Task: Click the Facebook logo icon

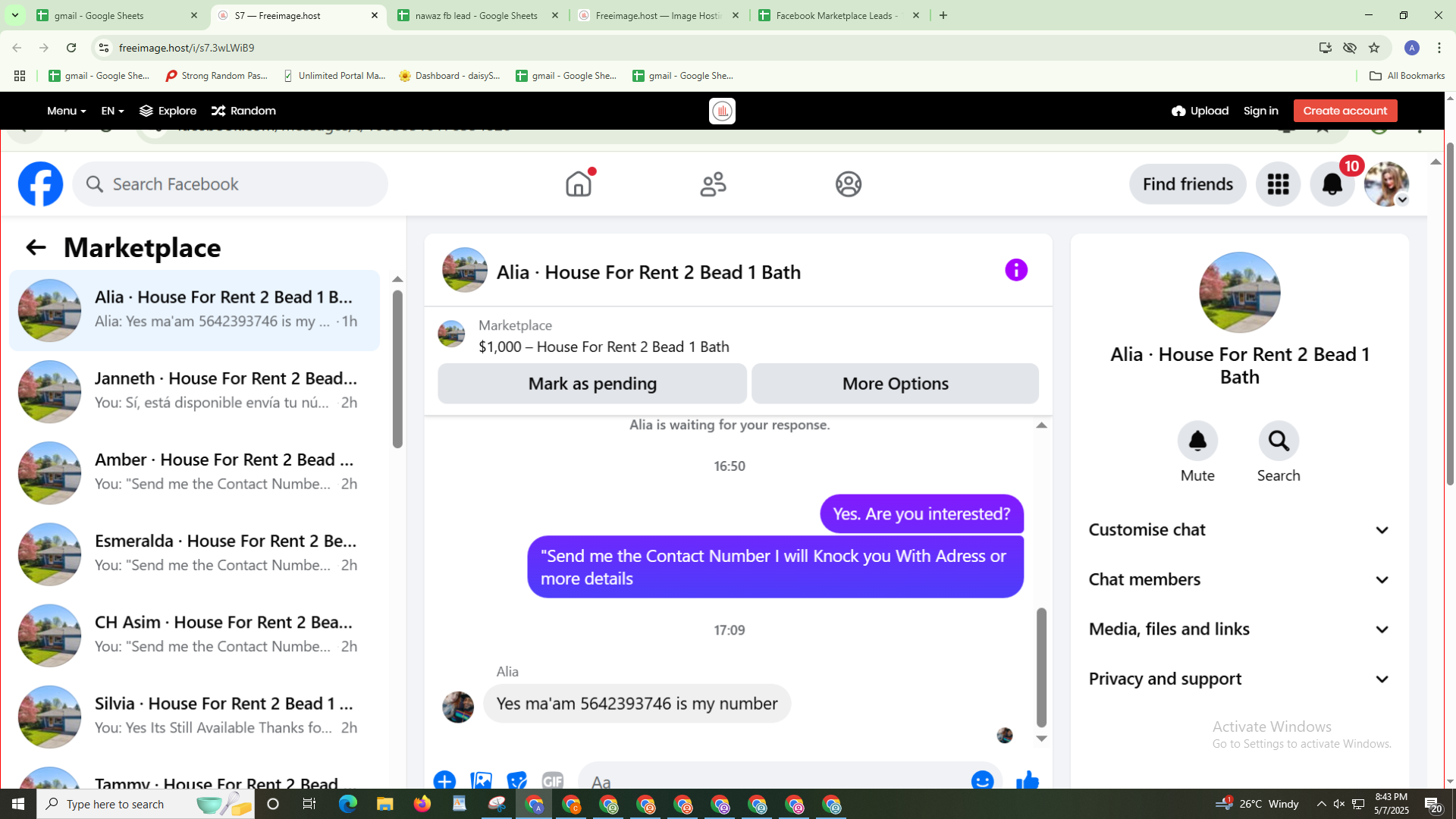Action: (41, 184)
